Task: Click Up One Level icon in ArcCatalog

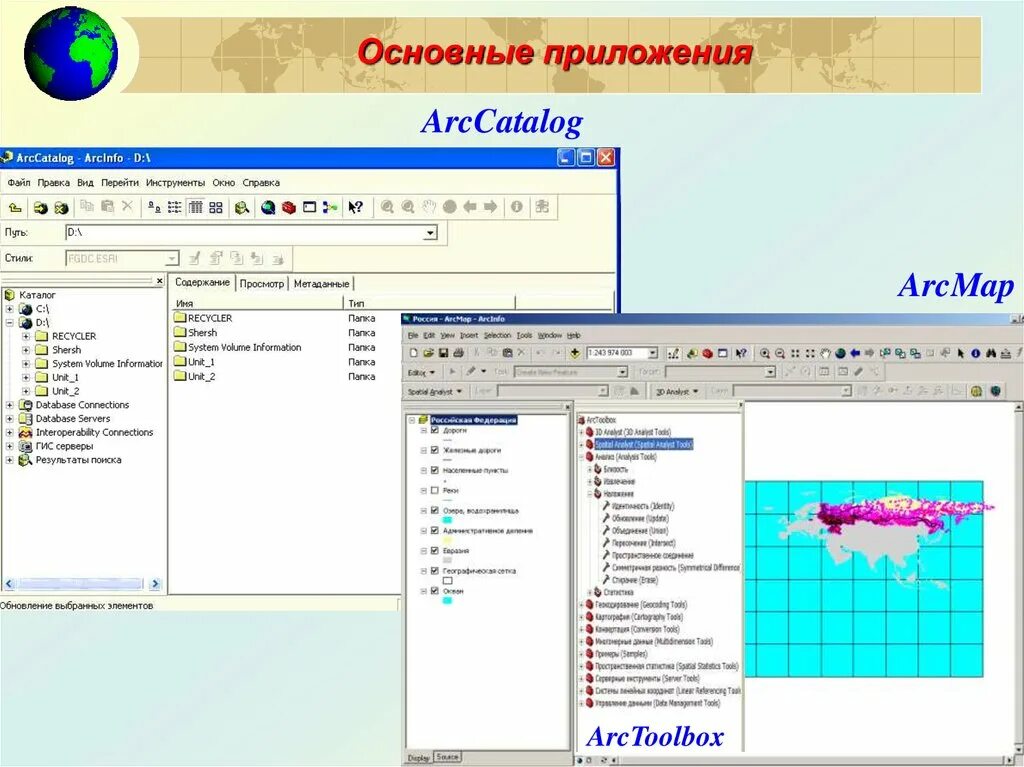Action: [14, 207]
